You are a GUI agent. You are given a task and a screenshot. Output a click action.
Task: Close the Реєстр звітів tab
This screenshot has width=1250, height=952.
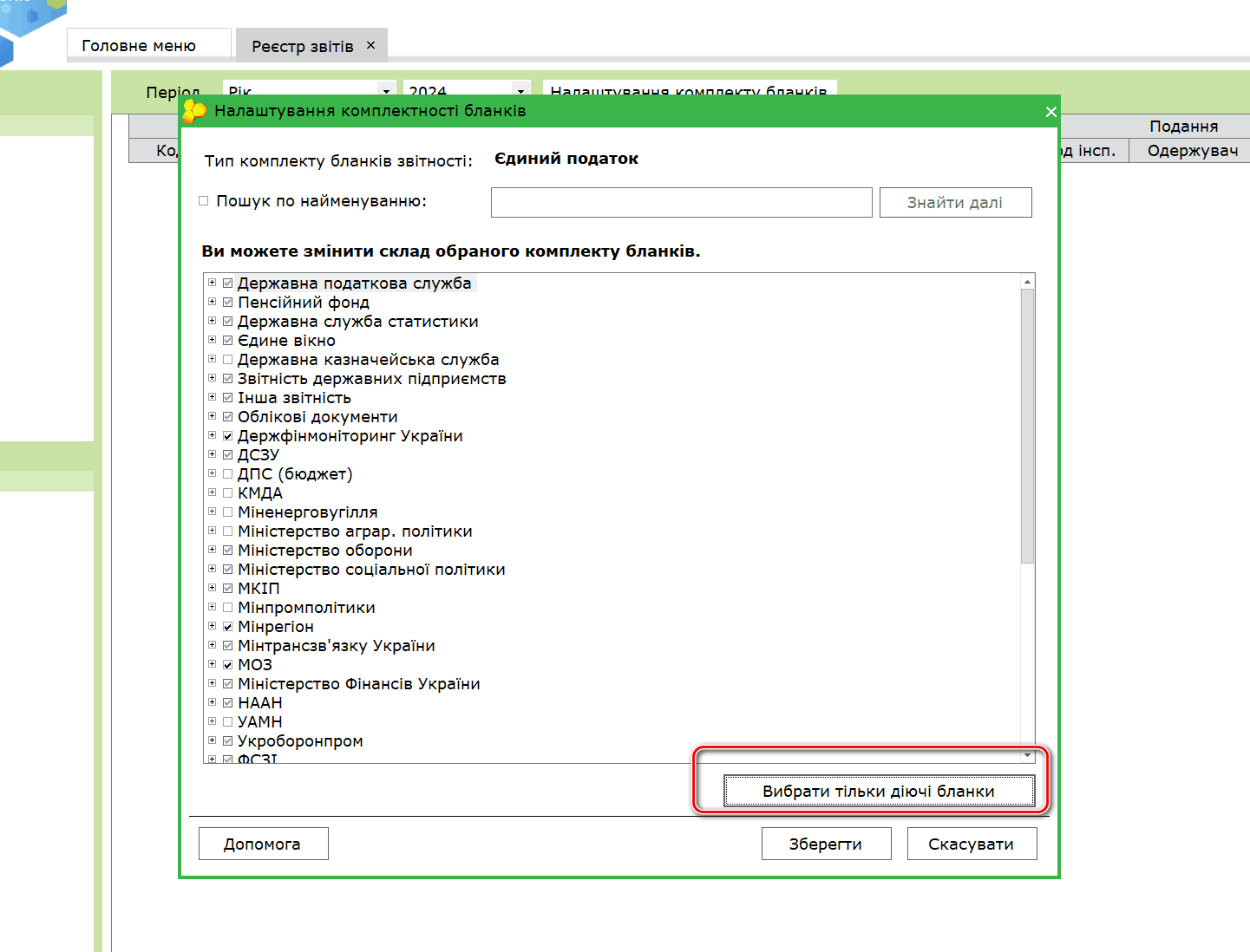pos(371,45)
